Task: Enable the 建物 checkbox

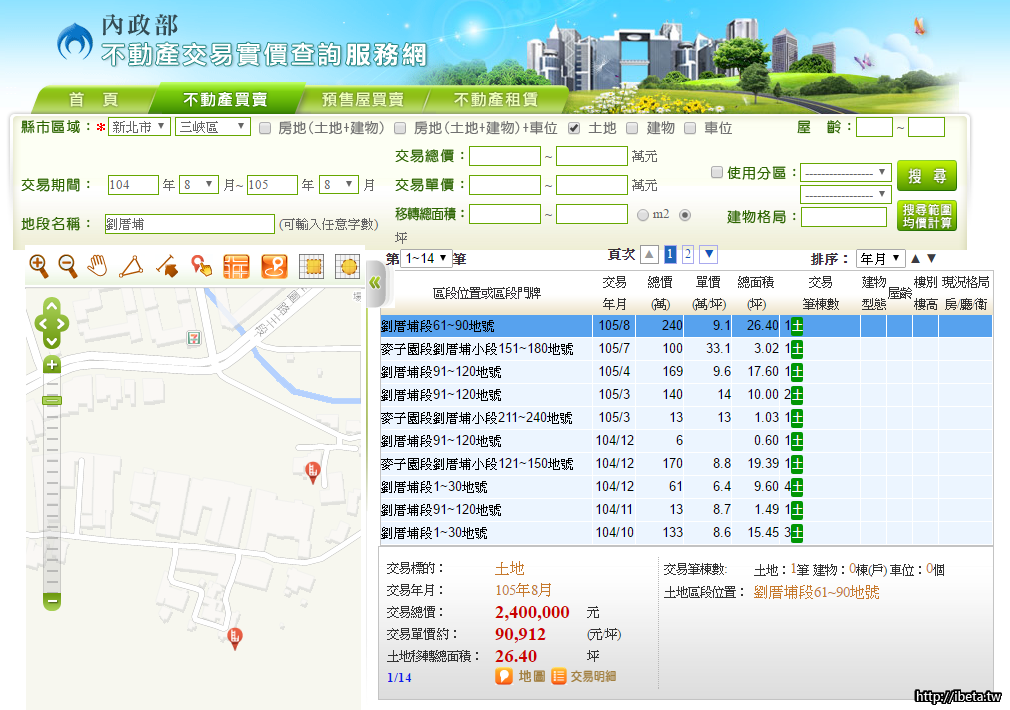Action: coord(632,128)
